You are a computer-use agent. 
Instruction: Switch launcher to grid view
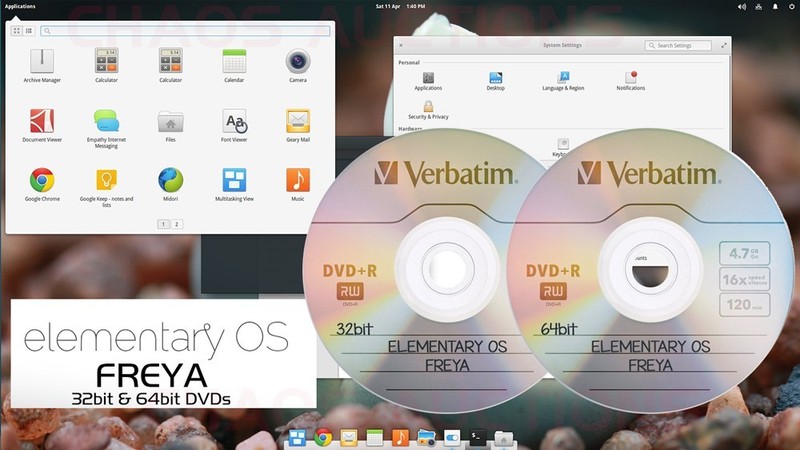click(17, 31)
